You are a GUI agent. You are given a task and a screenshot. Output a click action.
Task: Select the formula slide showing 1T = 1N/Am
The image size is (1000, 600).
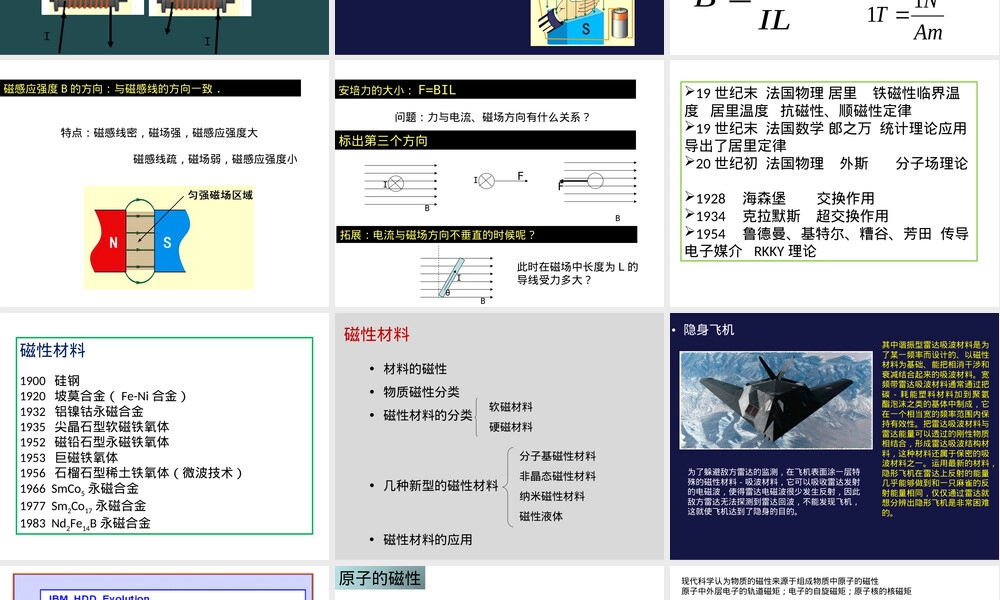(834, 27)
